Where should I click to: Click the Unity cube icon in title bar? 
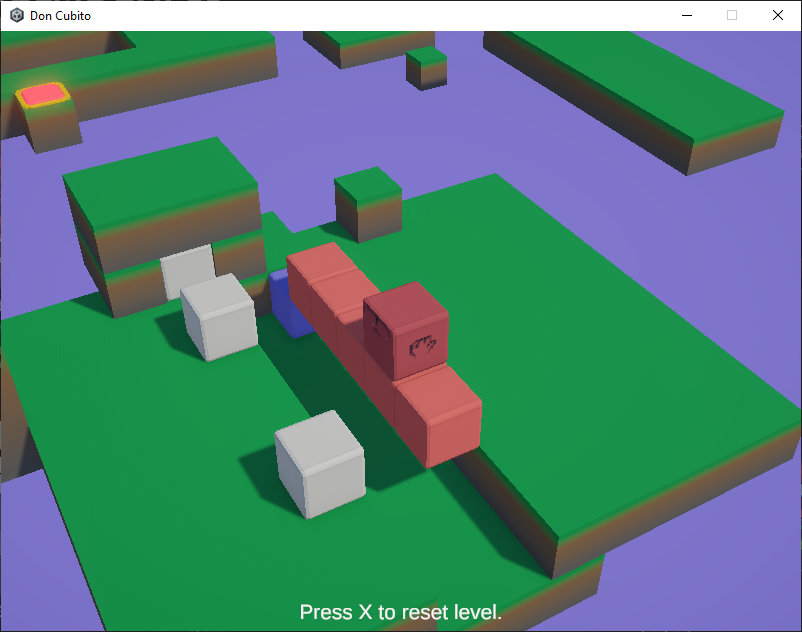(17, 15)
